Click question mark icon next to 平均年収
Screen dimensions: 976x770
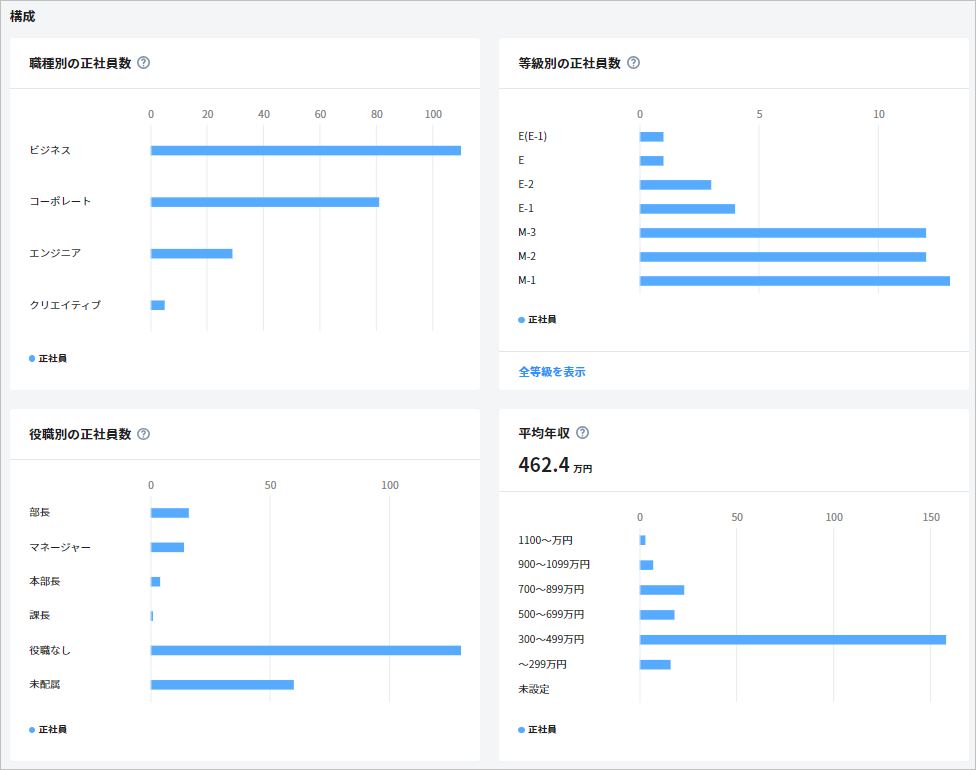coord(583,433)
